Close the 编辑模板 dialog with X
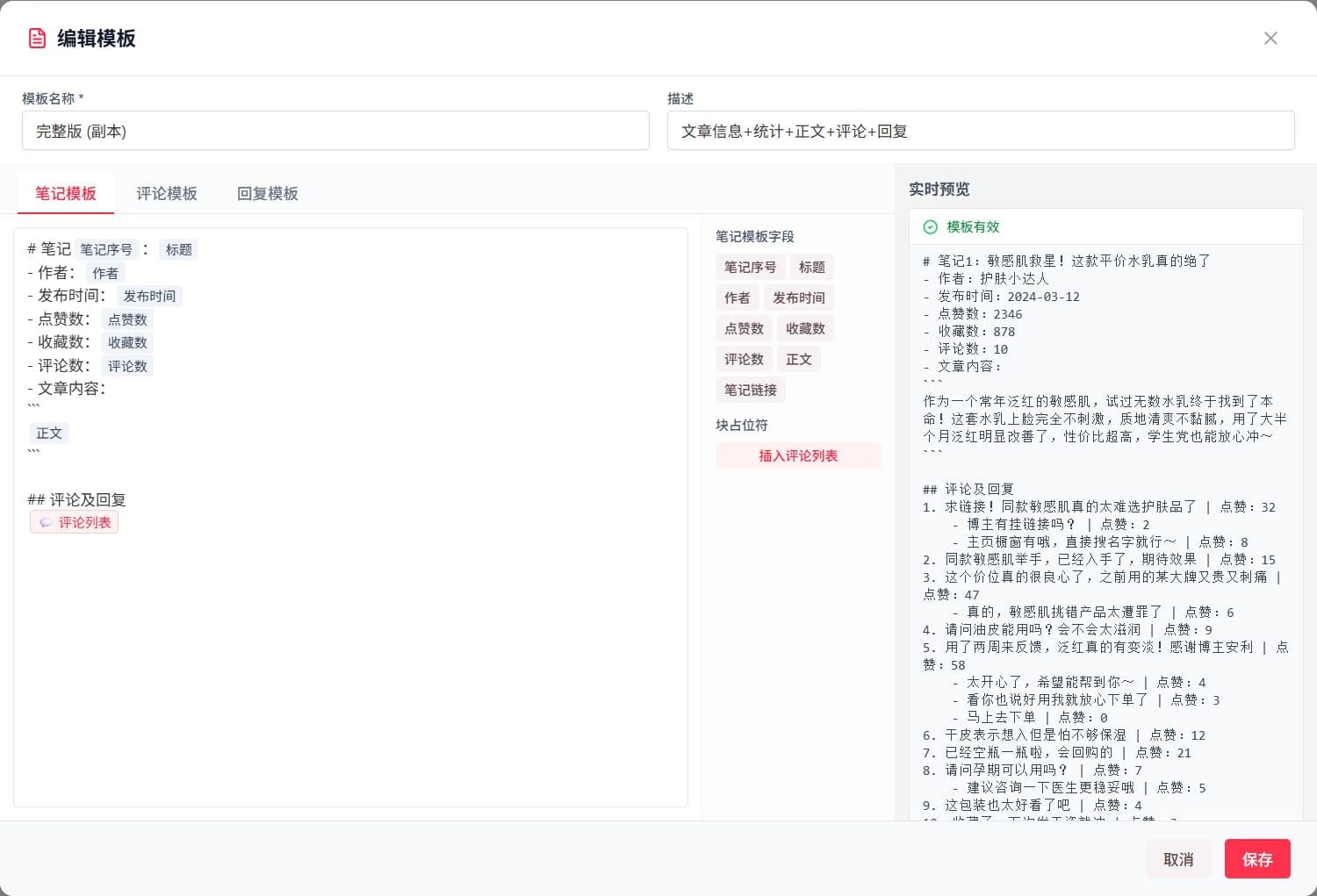 click(1270, 38)
